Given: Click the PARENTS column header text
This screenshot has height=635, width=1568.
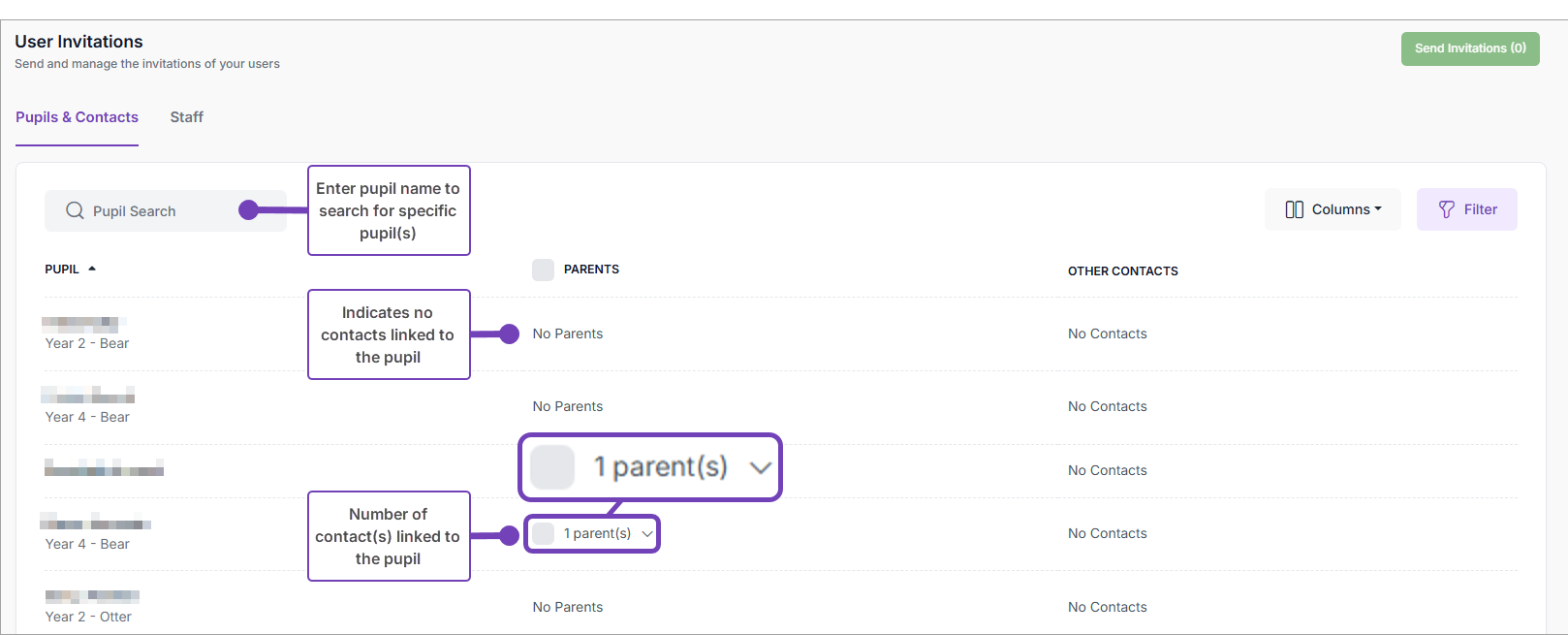Looking at the screenshot, I should point(591,270).
